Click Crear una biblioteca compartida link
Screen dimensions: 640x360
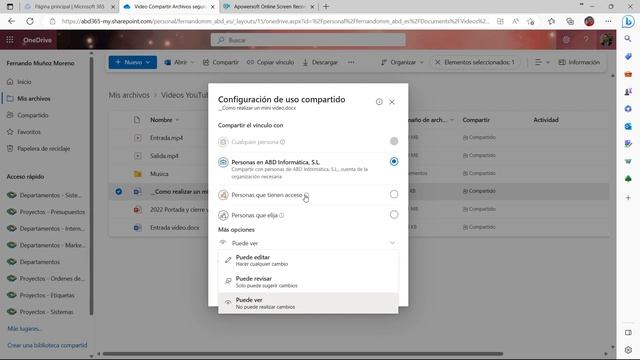click(x=47, y=345)
